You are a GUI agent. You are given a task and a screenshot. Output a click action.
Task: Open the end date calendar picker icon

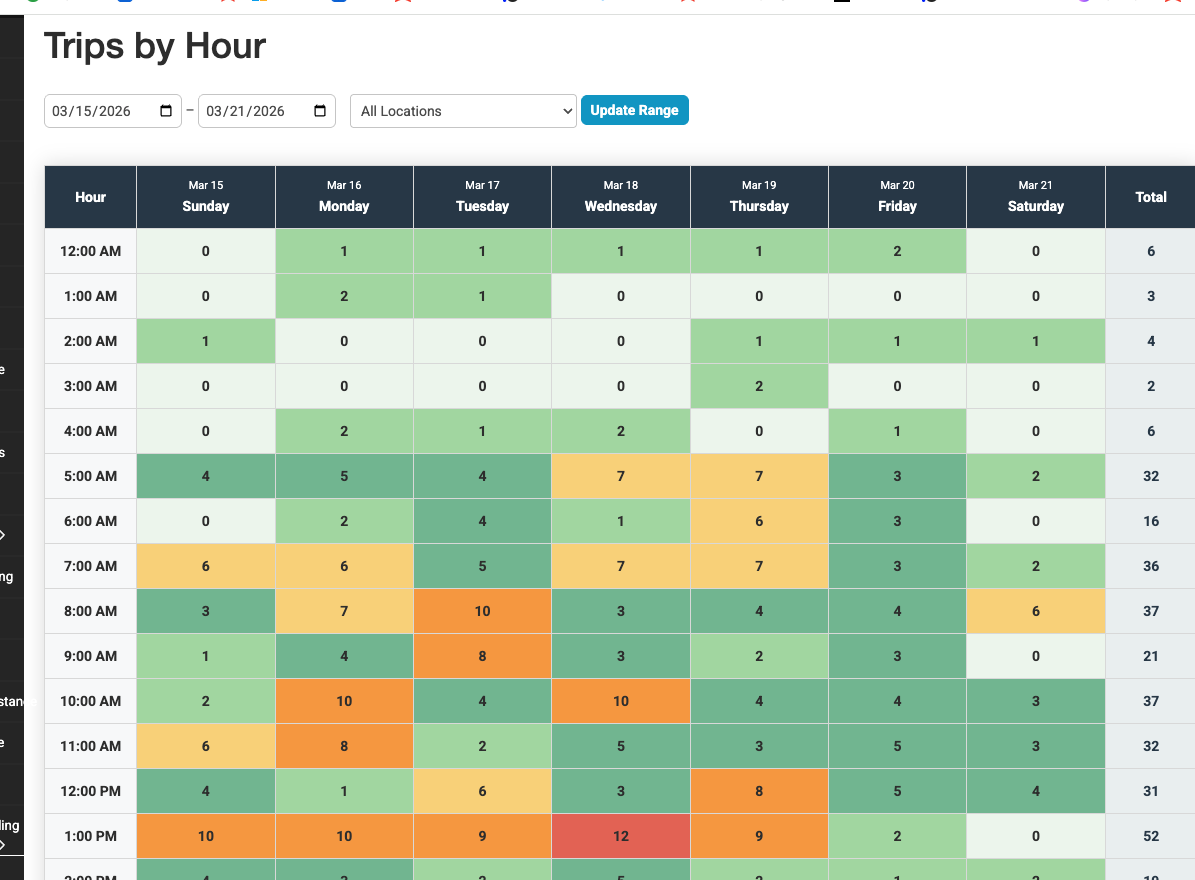pyautogui.click(x=320, y=111)
